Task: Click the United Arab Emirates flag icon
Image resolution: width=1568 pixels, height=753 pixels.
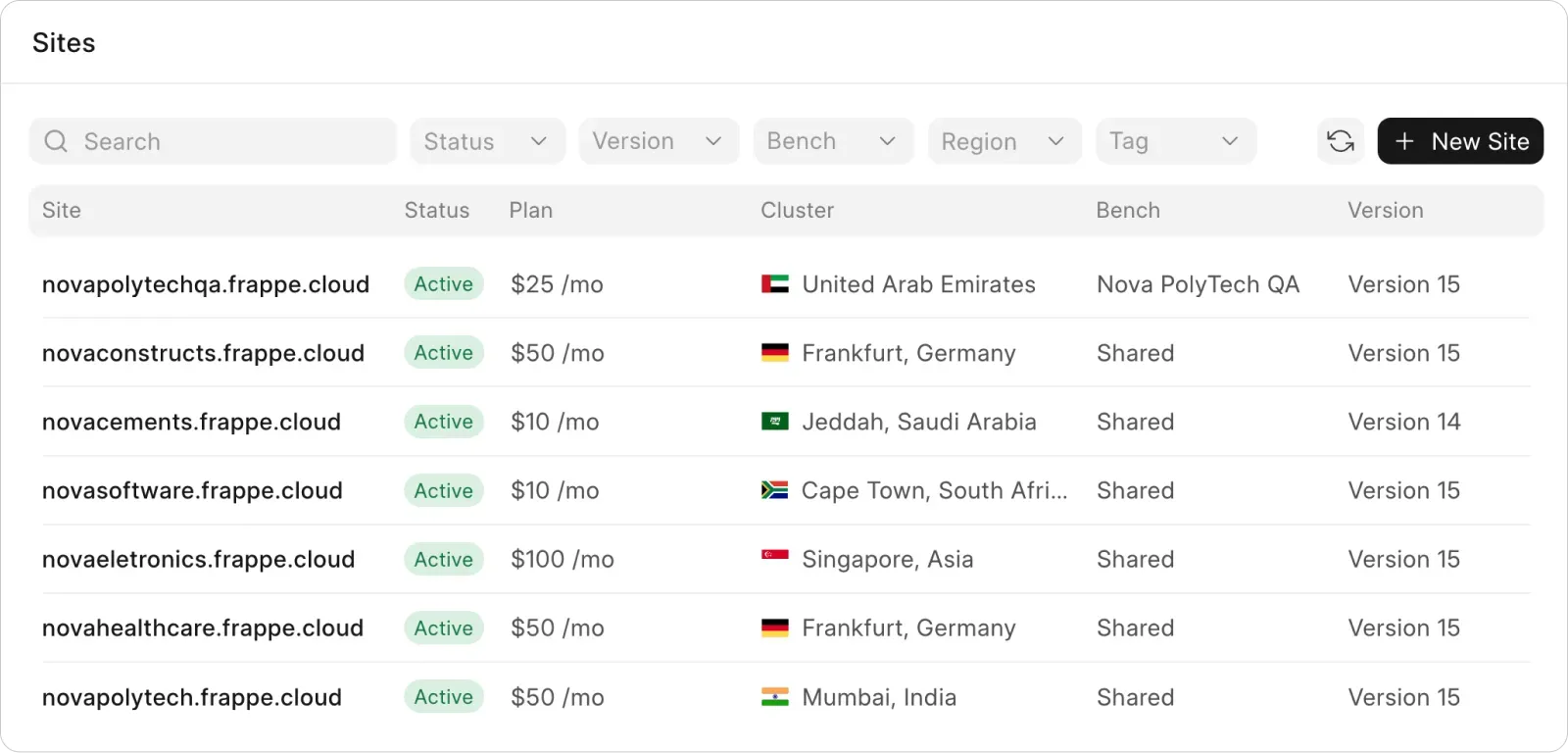Action: pos(774,284)
